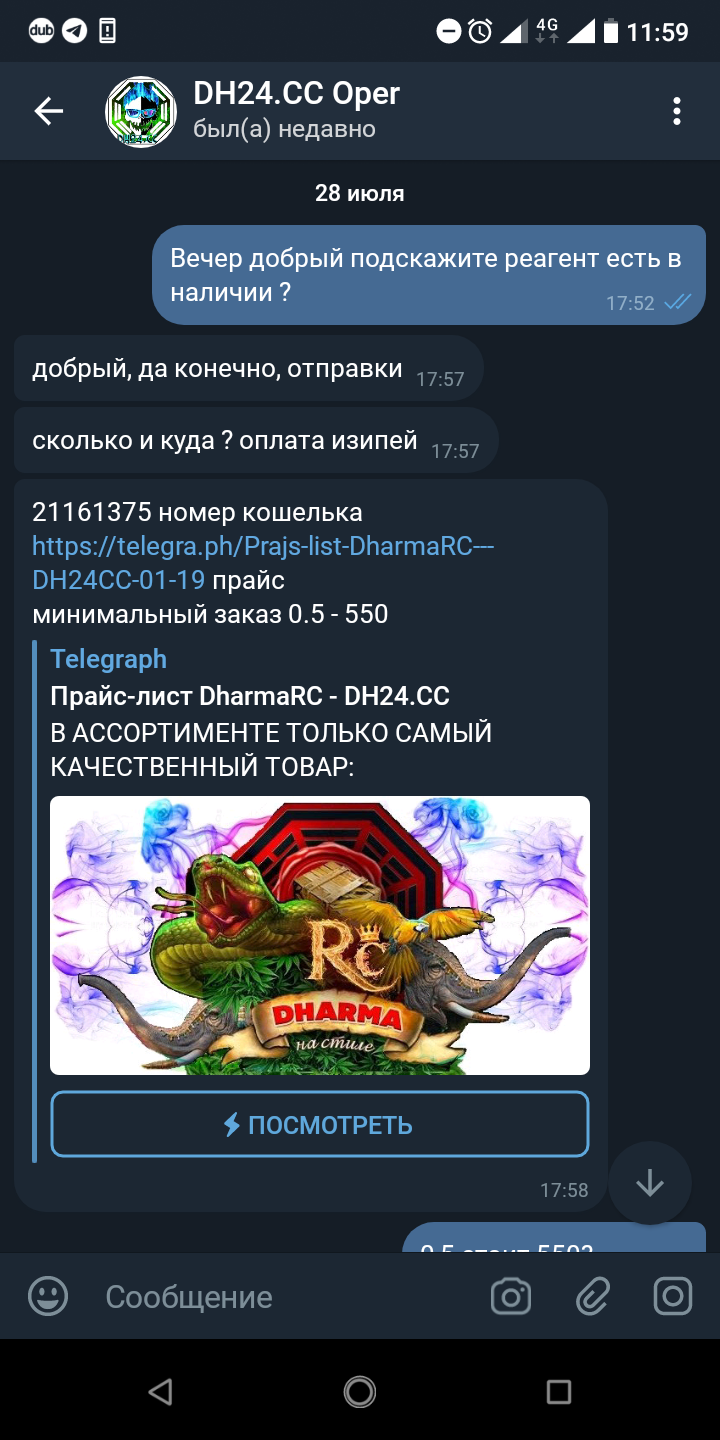Tap the Telegraph preview source title
Viewport: 720px width, 1440px height.
tap(109, 659)
